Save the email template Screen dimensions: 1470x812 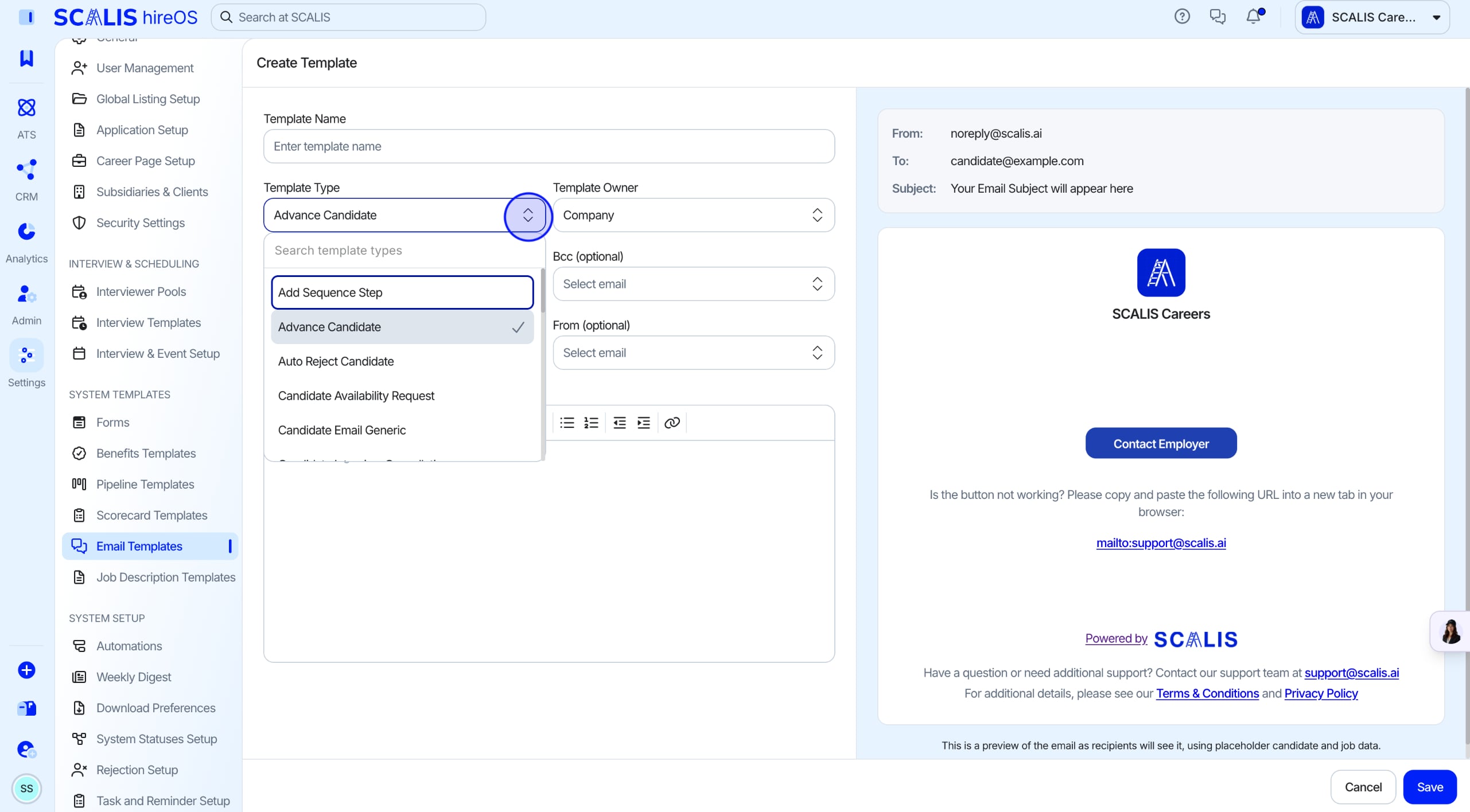(x=1430, y=787)
